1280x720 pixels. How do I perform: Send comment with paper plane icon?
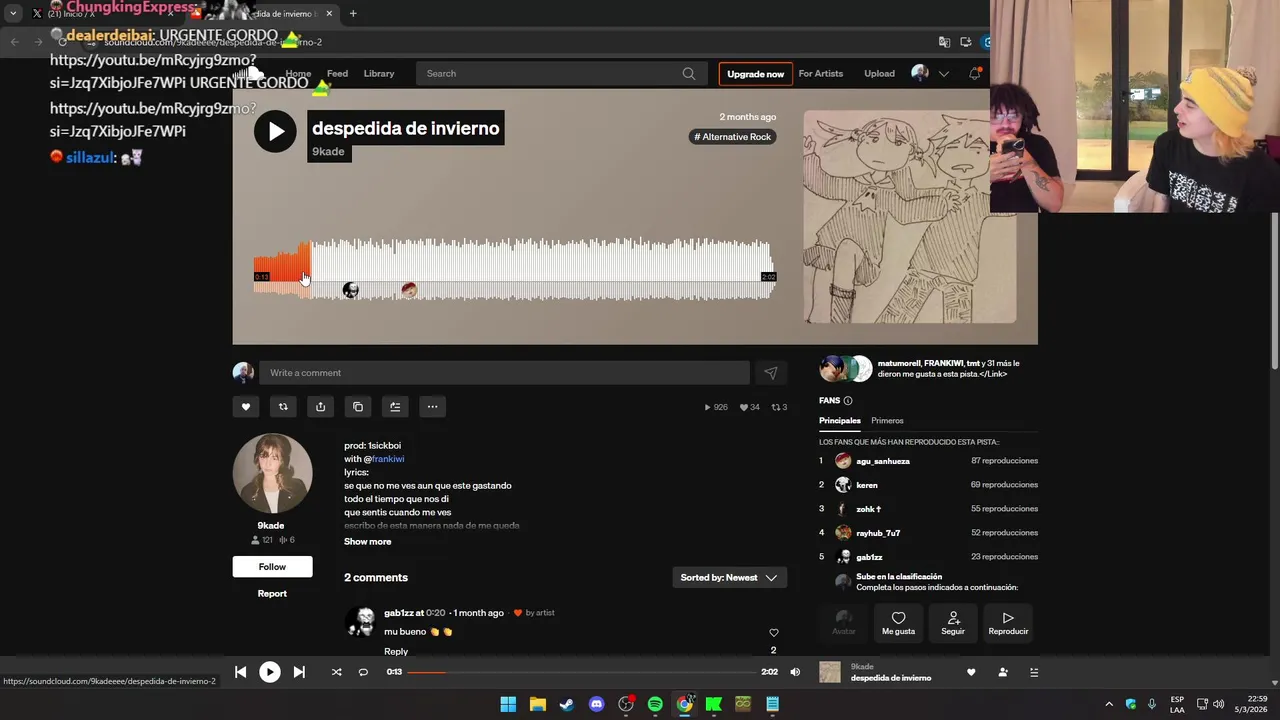(x=770, y=373)
